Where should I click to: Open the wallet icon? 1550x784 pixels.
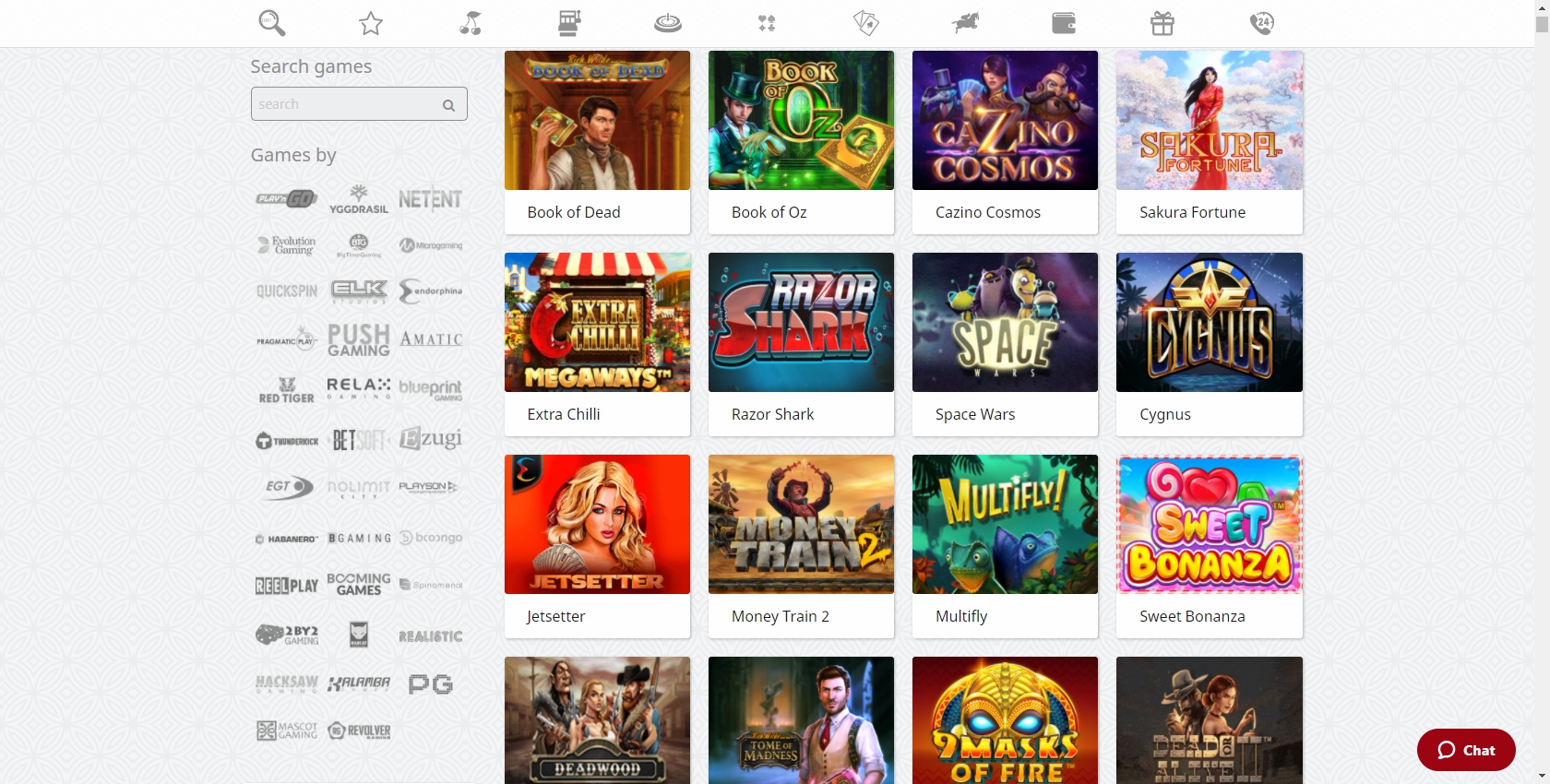(x=1064, y=23)
